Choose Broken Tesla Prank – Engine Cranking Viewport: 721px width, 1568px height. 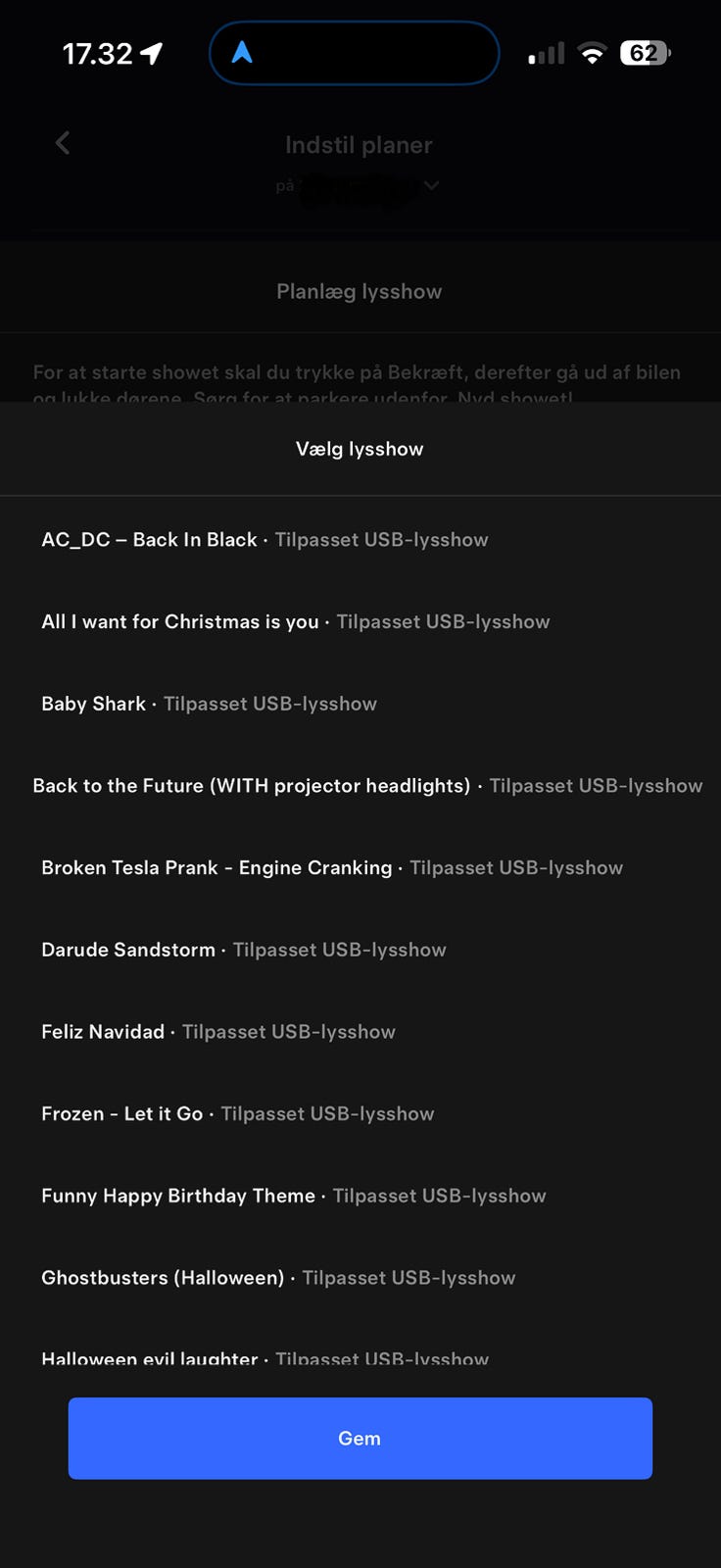point(332,868)
